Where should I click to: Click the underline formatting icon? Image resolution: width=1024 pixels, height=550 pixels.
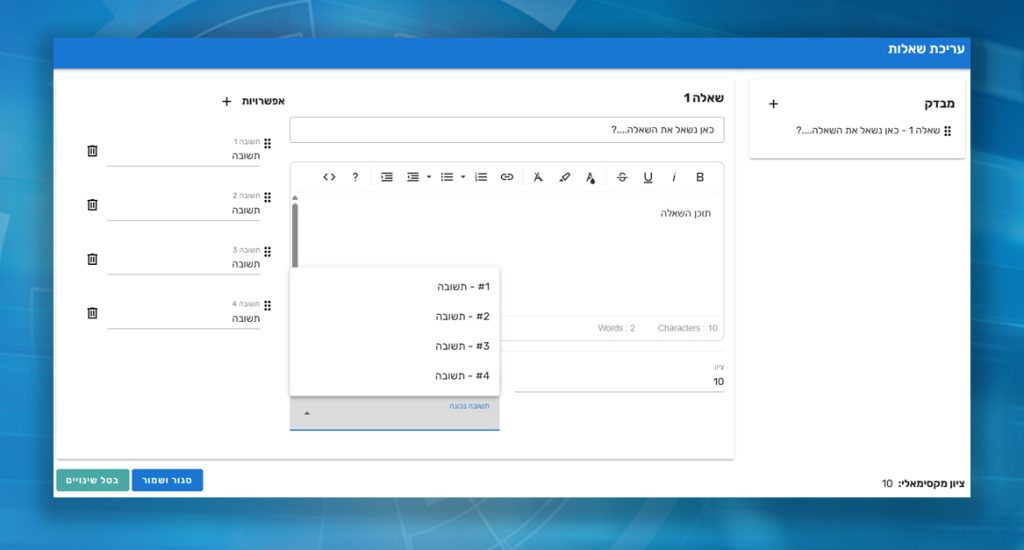point(648,177)
